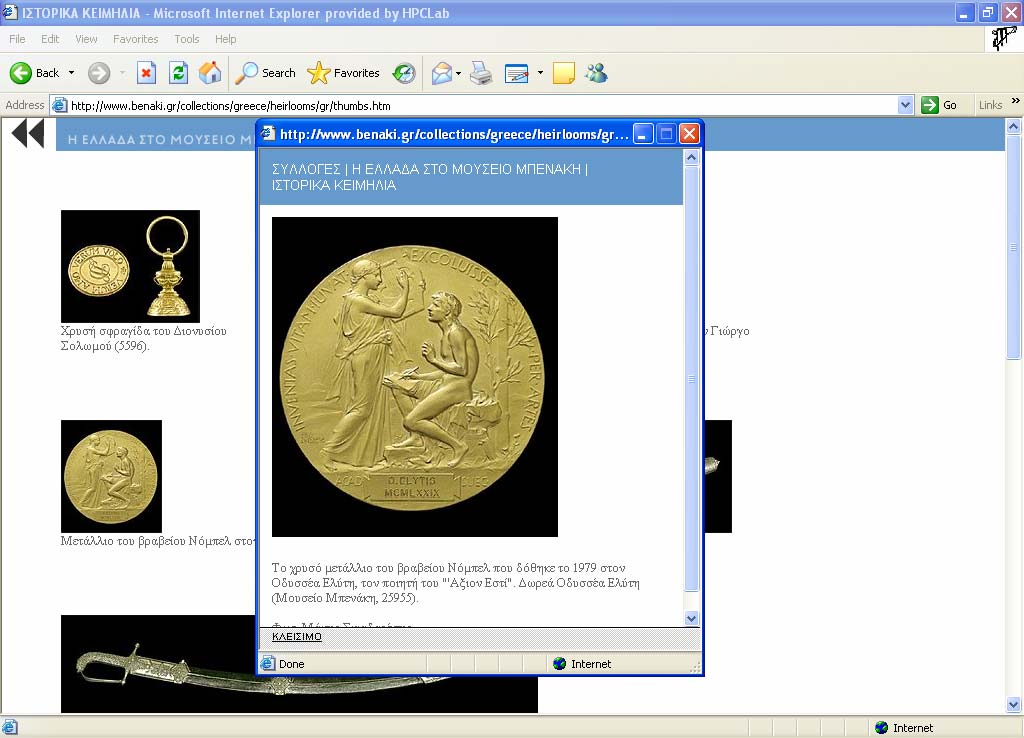Open the Favorites menu
The height and width of the screenshot is (738, 1024).
(136, 39)
